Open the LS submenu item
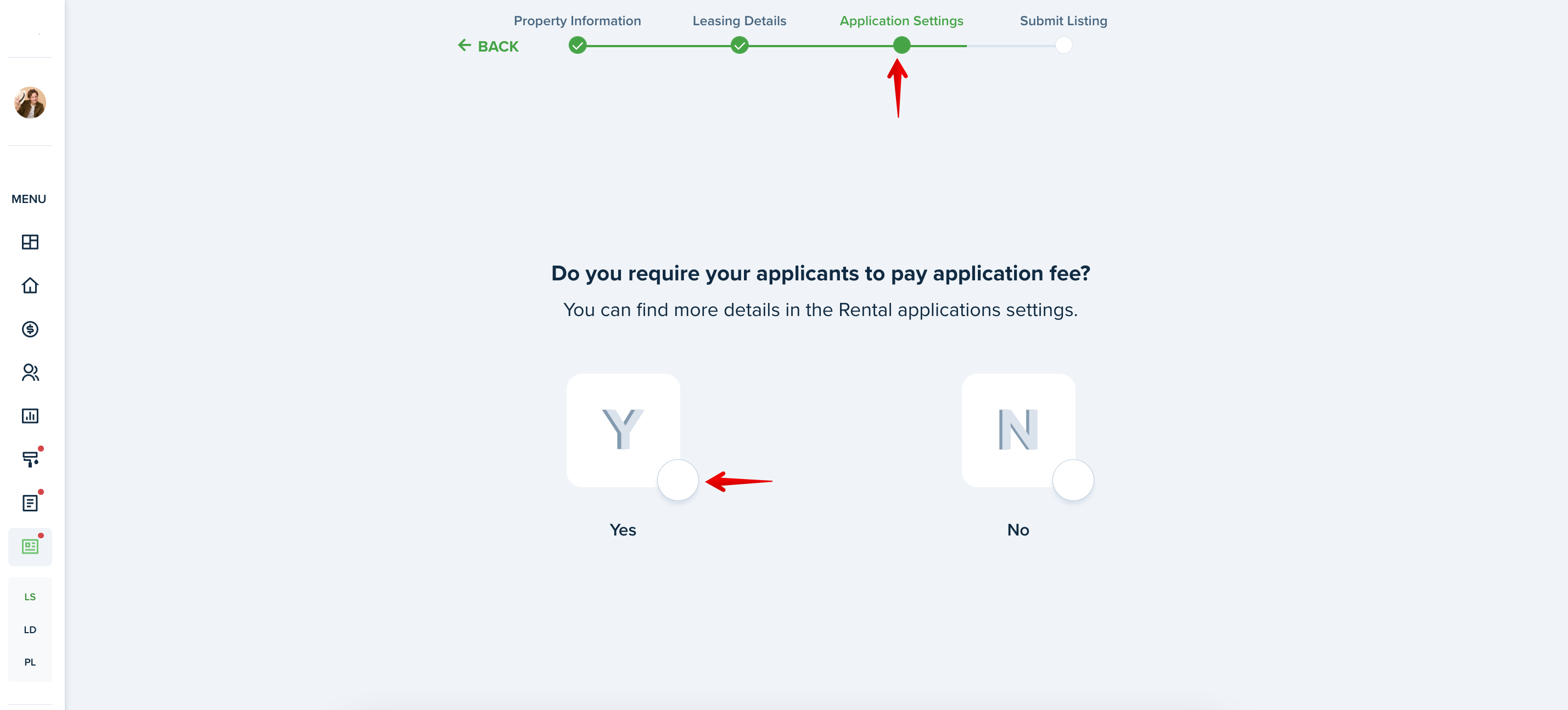The width and height of the screenshot is (1568, 710). pyautogui.click(x=30, y=597)
